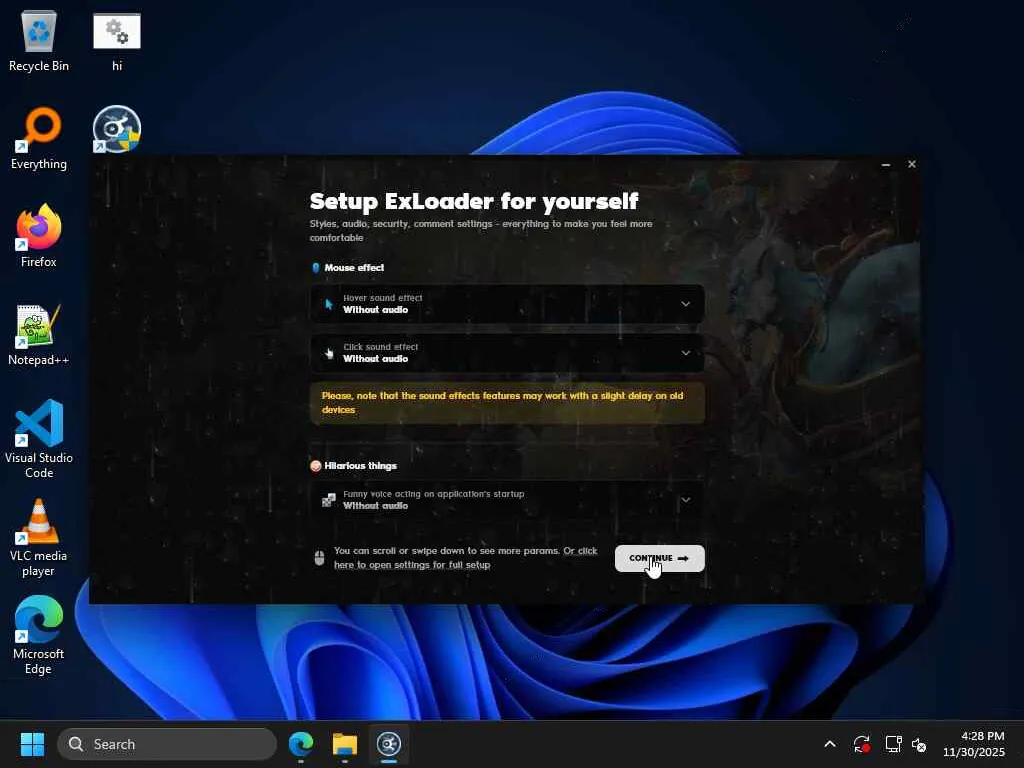Screen dimensions: 1024x768
Task: Click the click sound hand icon
Action: tap(328, 353)
